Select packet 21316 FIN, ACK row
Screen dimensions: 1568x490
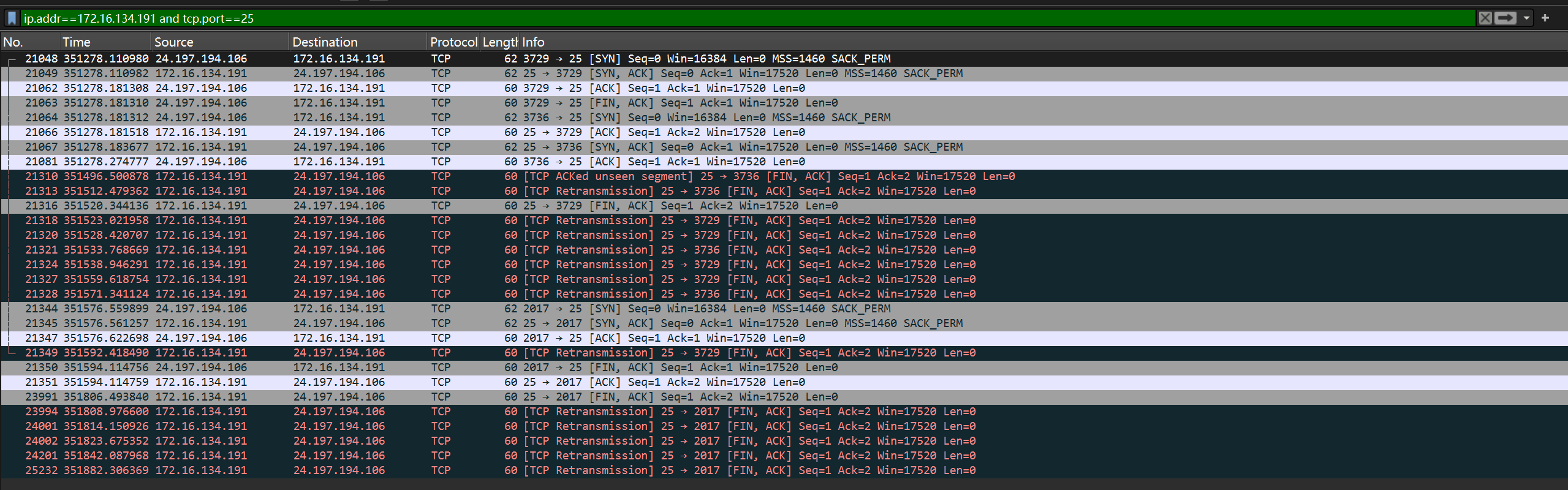(x=784, y=206)
